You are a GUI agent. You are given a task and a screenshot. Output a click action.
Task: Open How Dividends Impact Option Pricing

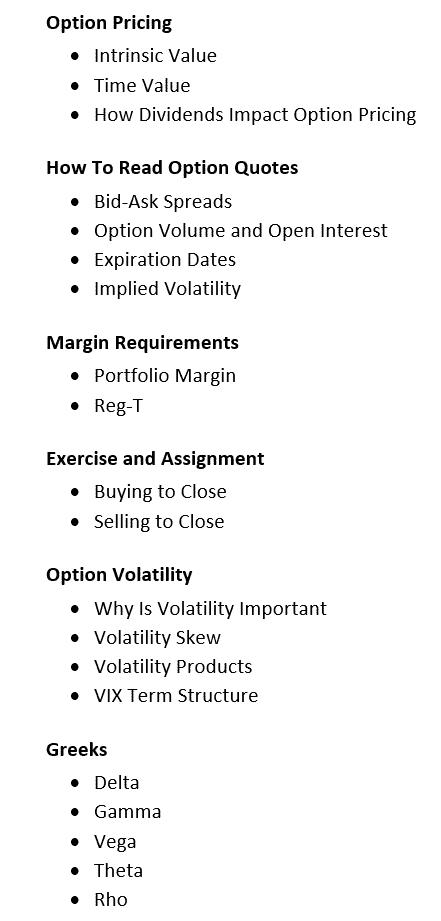(x=255, y=115)
